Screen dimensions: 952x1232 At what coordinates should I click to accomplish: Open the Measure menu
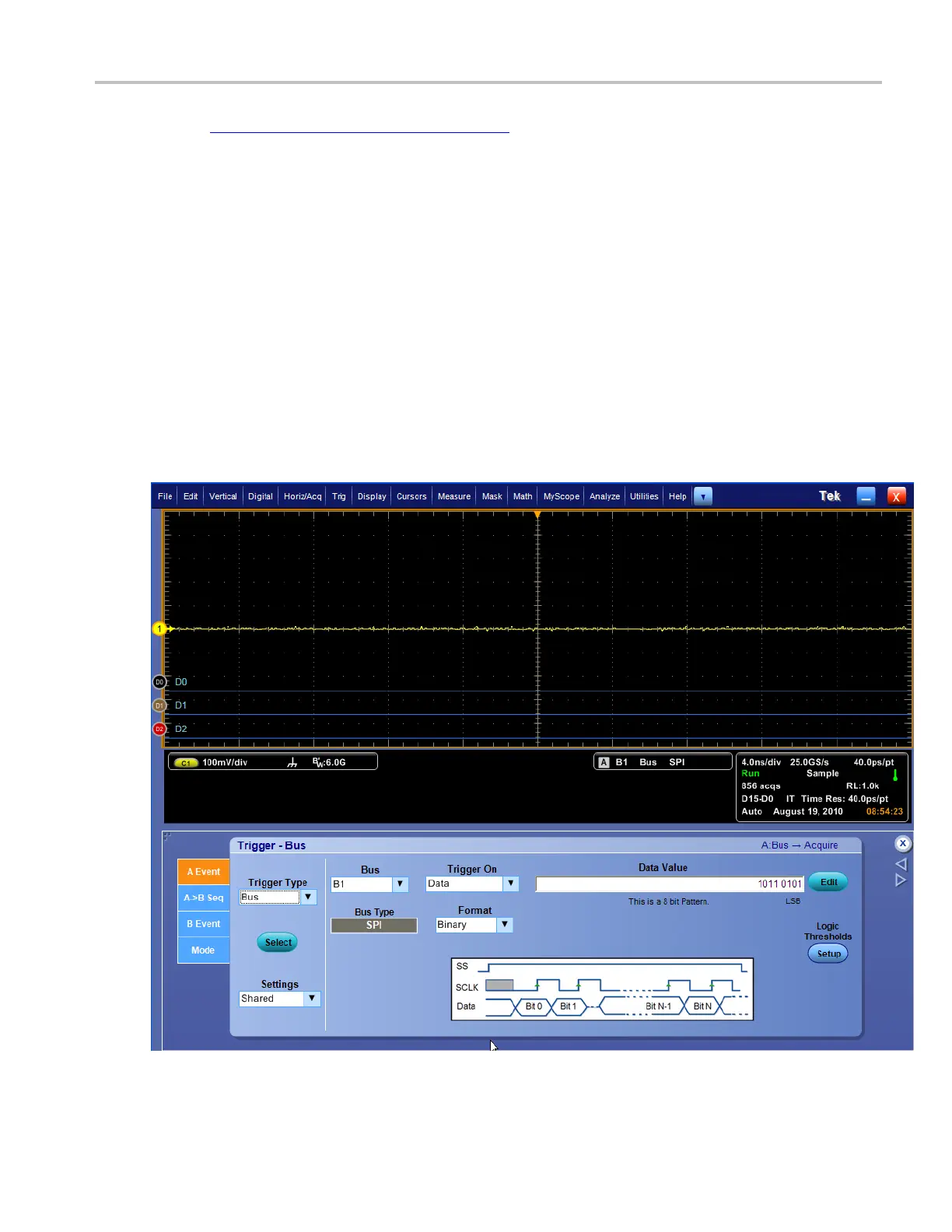pos(454,496)
